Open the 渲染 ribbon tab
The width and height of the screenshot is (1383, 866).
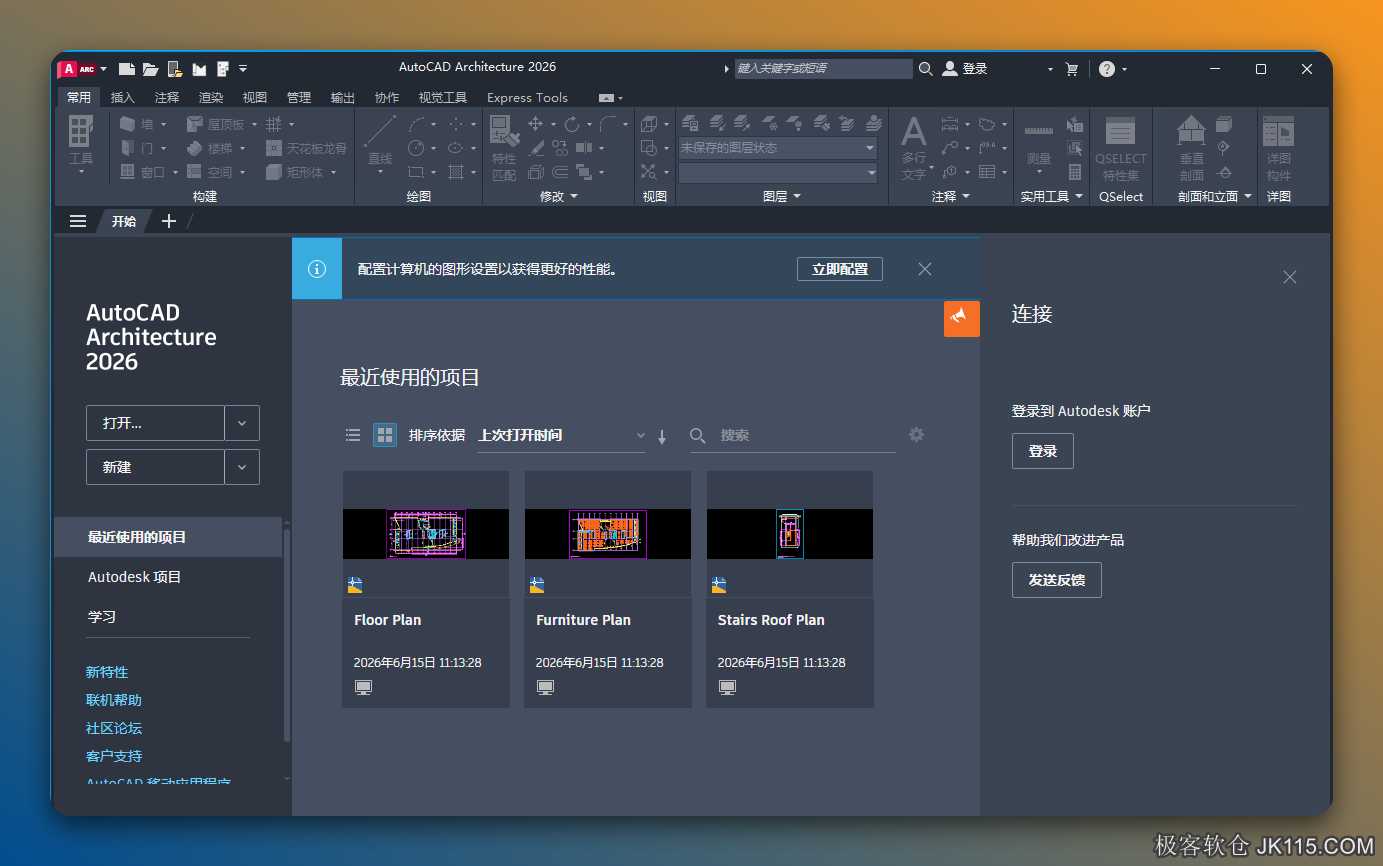[x=211, y=97]
